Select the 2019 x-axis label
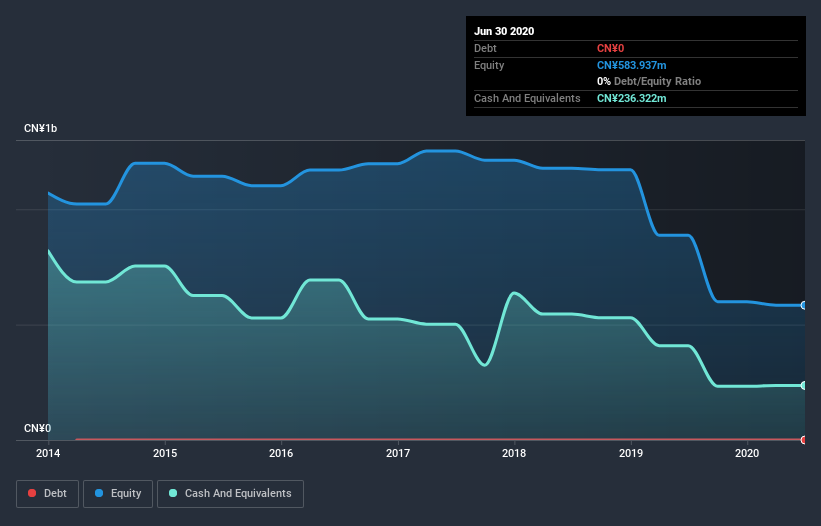This screenshot has width=821, height=526. (x=631, y=453)
